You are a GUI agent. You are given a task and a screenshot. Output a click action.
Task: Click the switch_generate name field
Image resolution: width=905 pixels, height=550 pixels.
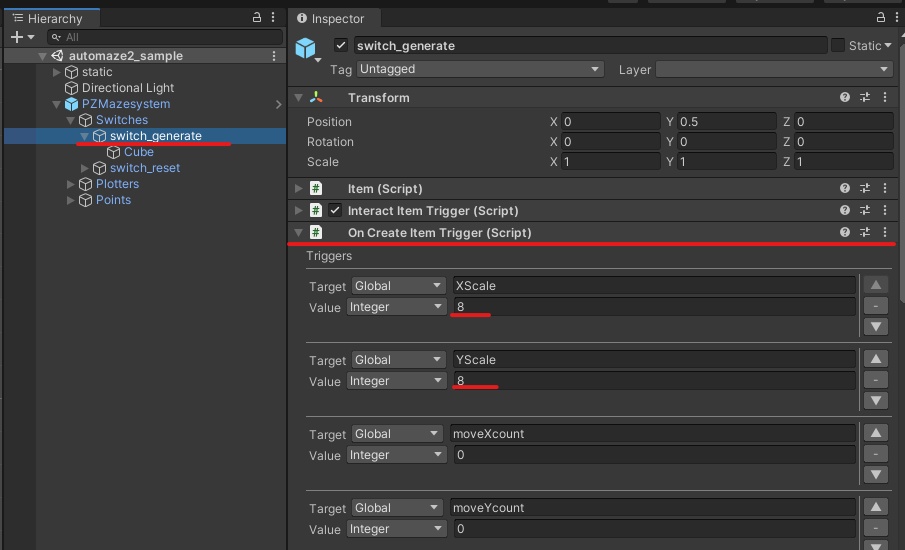[x=590, y=46]
